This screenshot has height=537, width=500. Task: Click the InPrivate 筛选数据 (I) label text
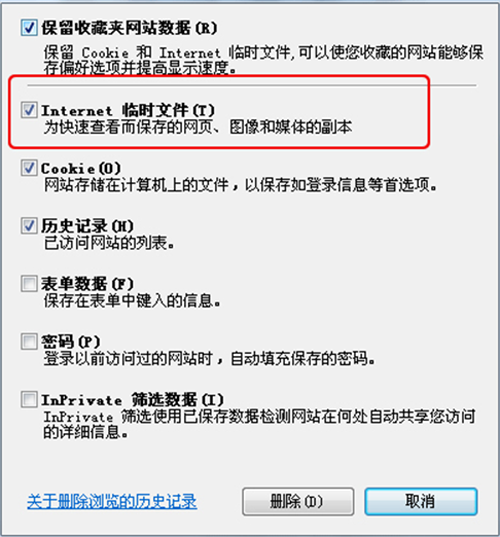(x=133, y=400)
